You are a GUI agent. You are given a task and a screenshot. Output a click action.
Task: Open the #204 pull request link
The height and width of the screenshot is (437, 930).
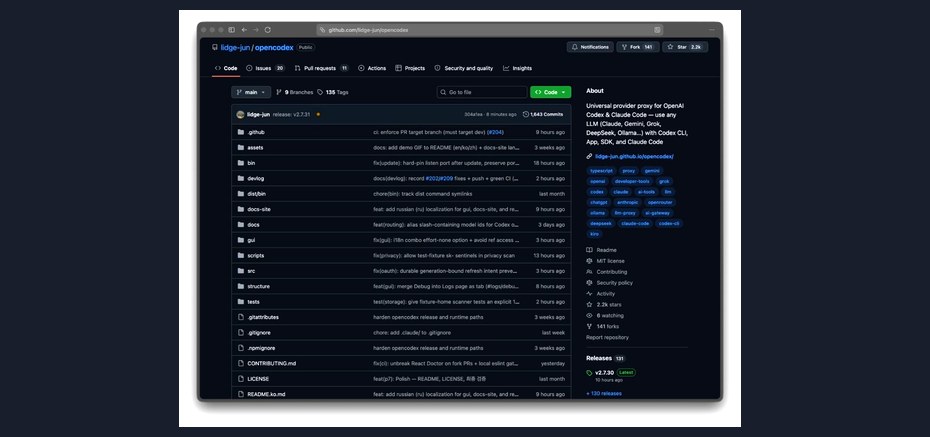click(x=495, y=132)
